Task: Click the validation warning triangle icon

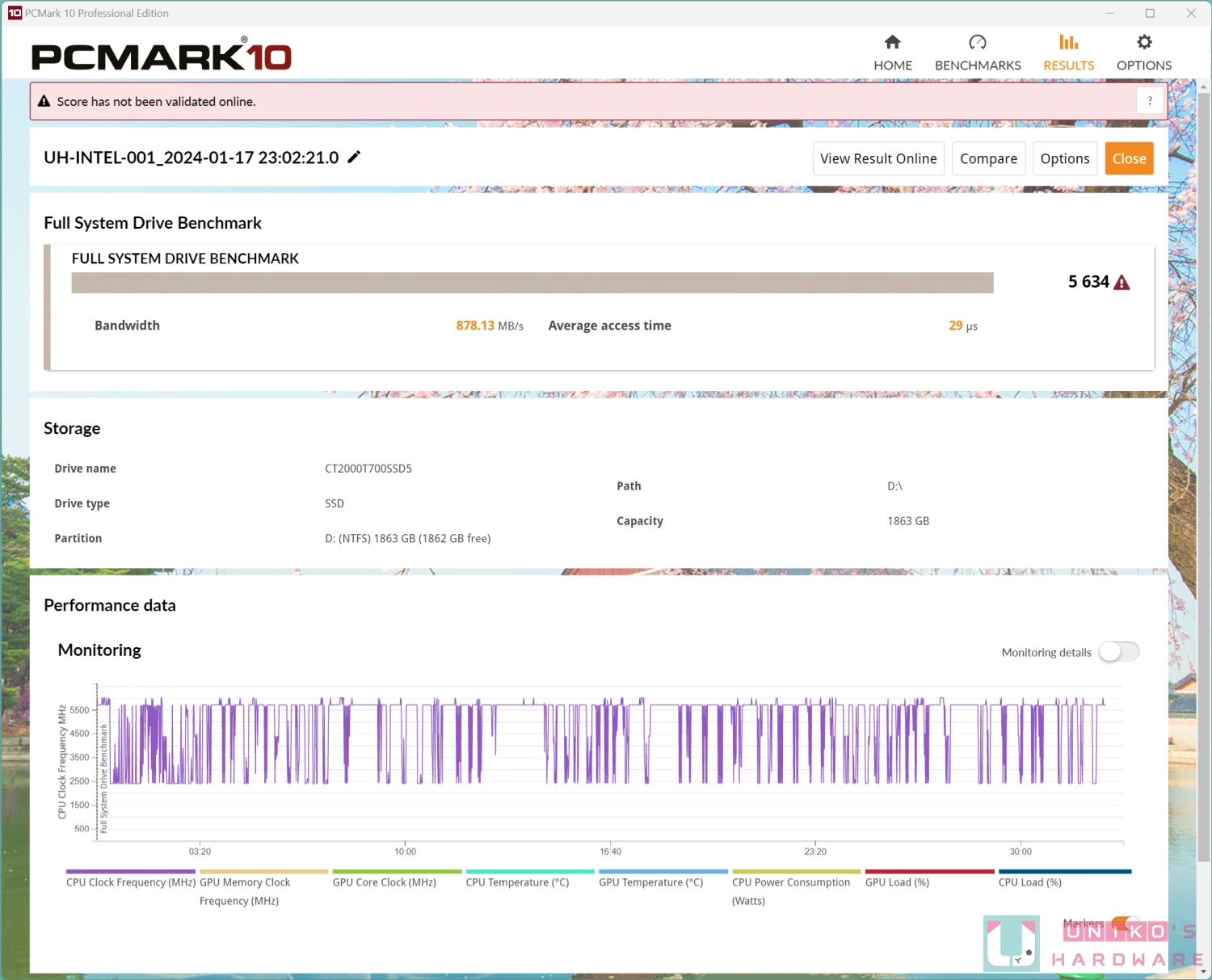Action: tap(44, 101)
